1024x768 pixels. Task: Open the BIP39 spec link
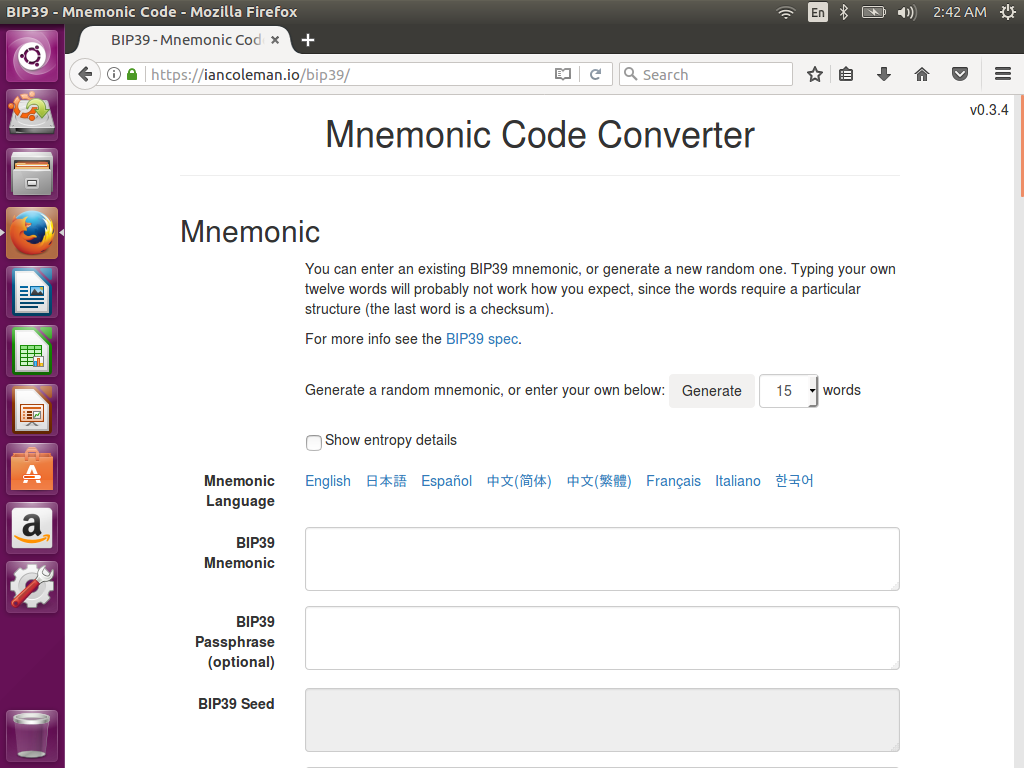tap(482, 339)
